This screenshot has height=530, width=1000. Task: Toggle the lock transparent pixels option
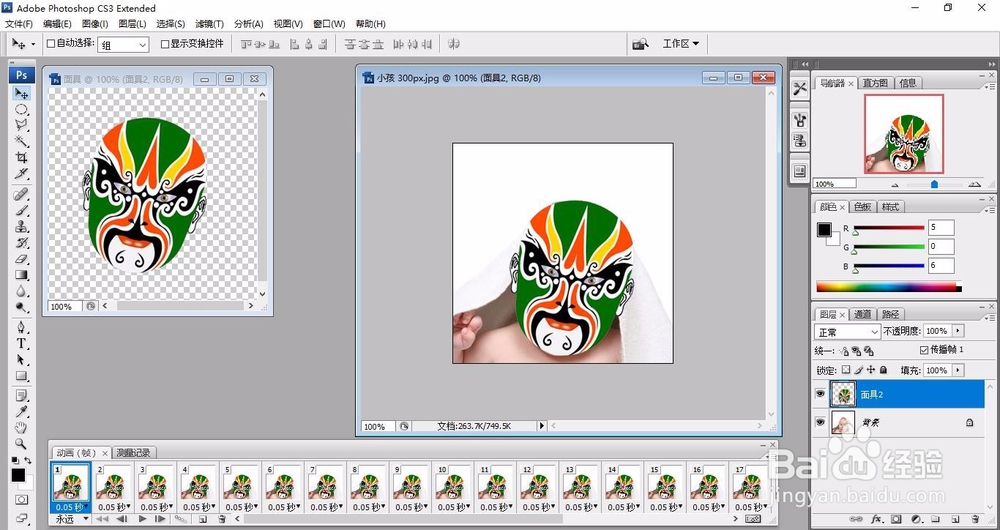pyautogui.click(x=846, y=370)
